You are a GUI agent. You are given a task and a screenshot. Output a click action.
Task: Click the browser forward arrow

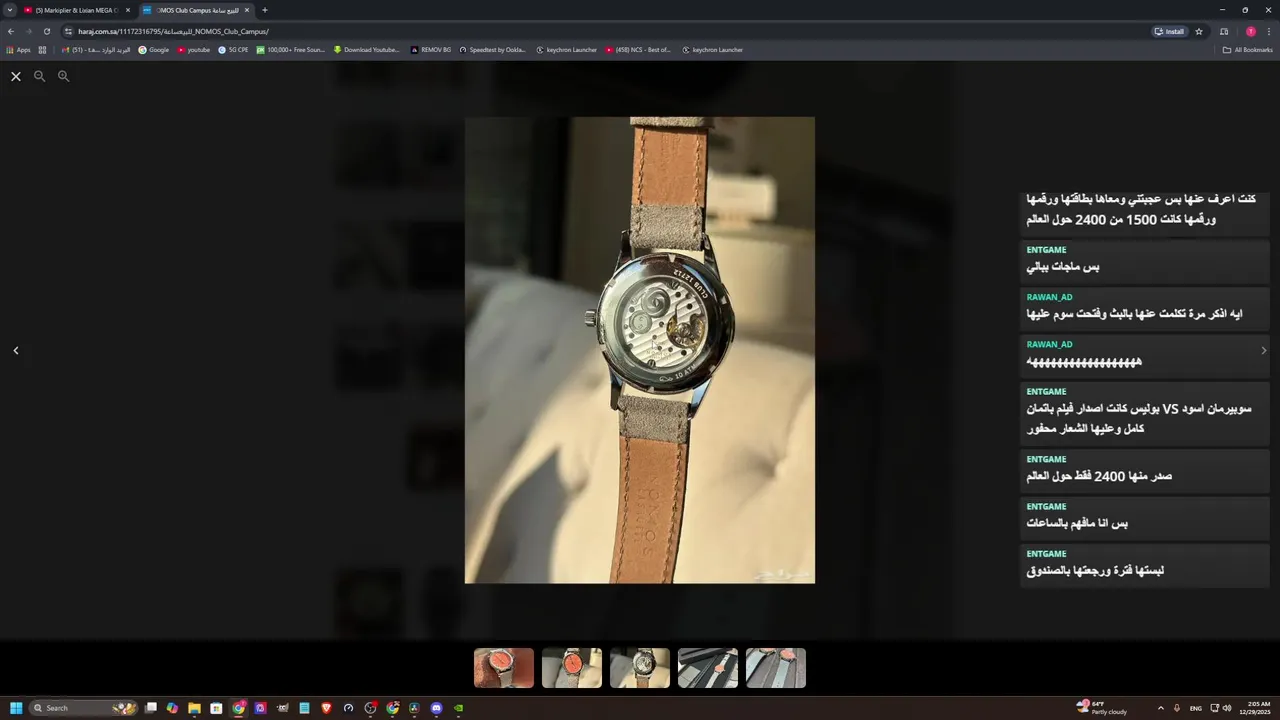click(x=28, y=31)
